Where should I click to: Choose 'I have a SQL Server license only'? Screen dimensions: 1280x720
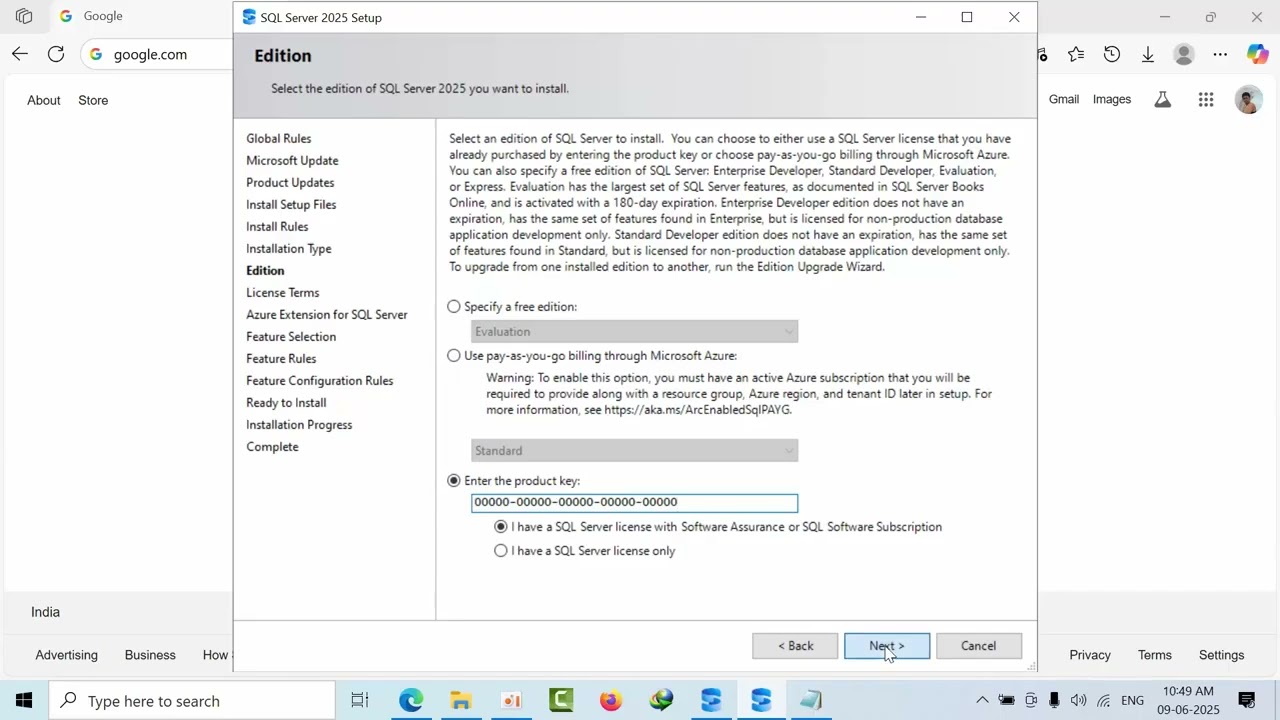coord(501,551)
